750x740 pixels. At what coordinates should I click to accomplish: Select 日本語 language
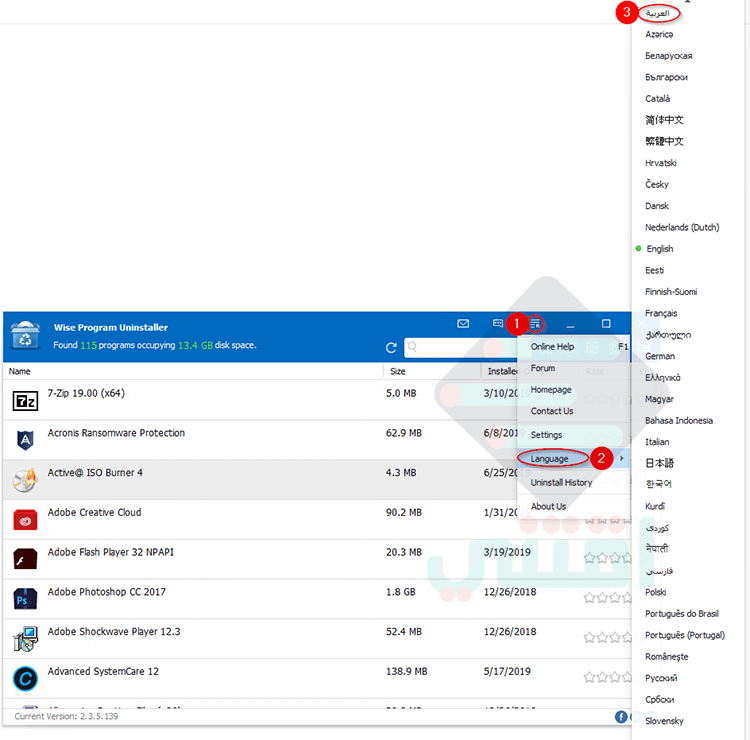tap(660, 463)
